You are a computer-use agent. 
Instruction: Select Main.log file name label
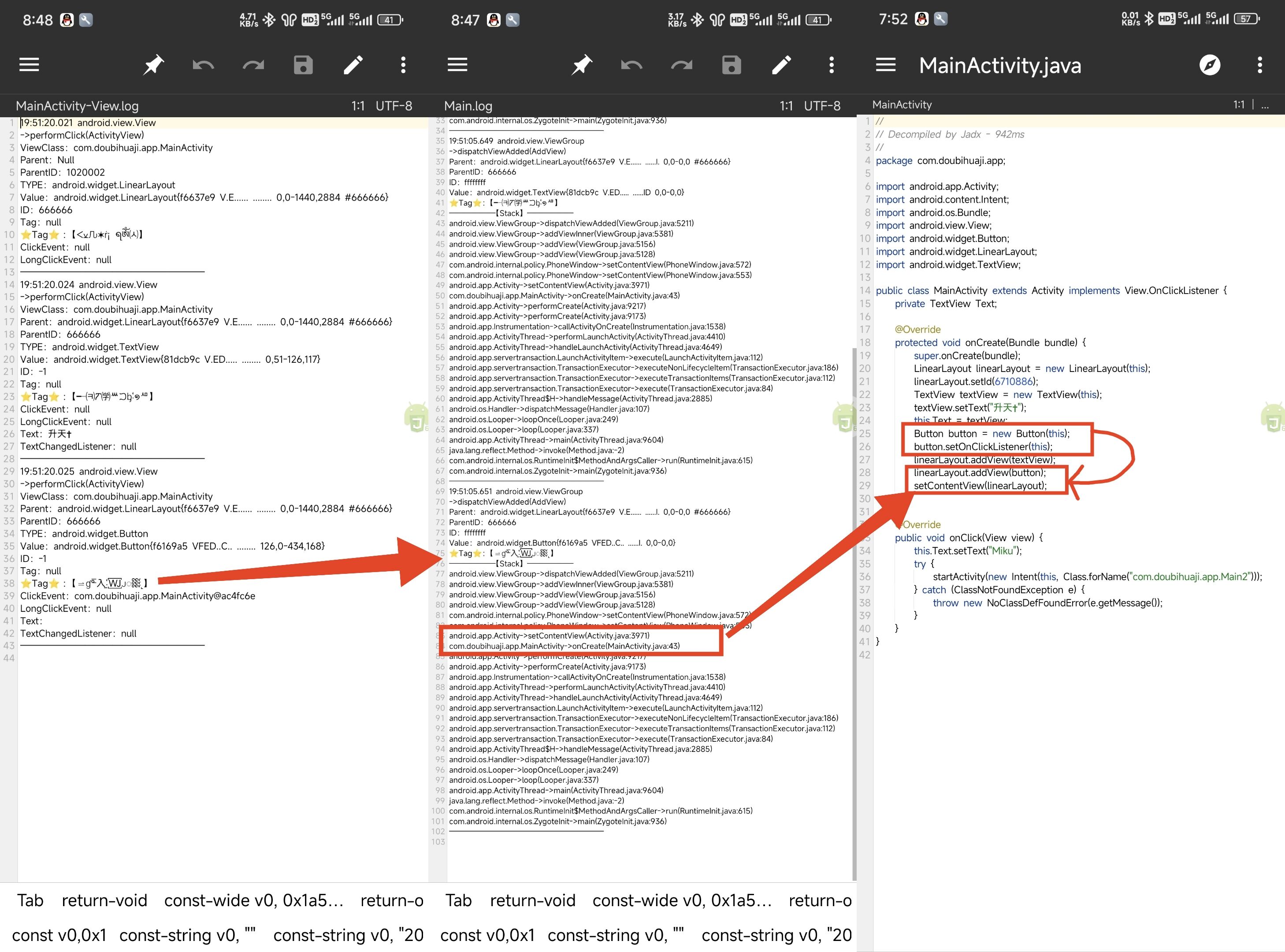click(468, 106)
